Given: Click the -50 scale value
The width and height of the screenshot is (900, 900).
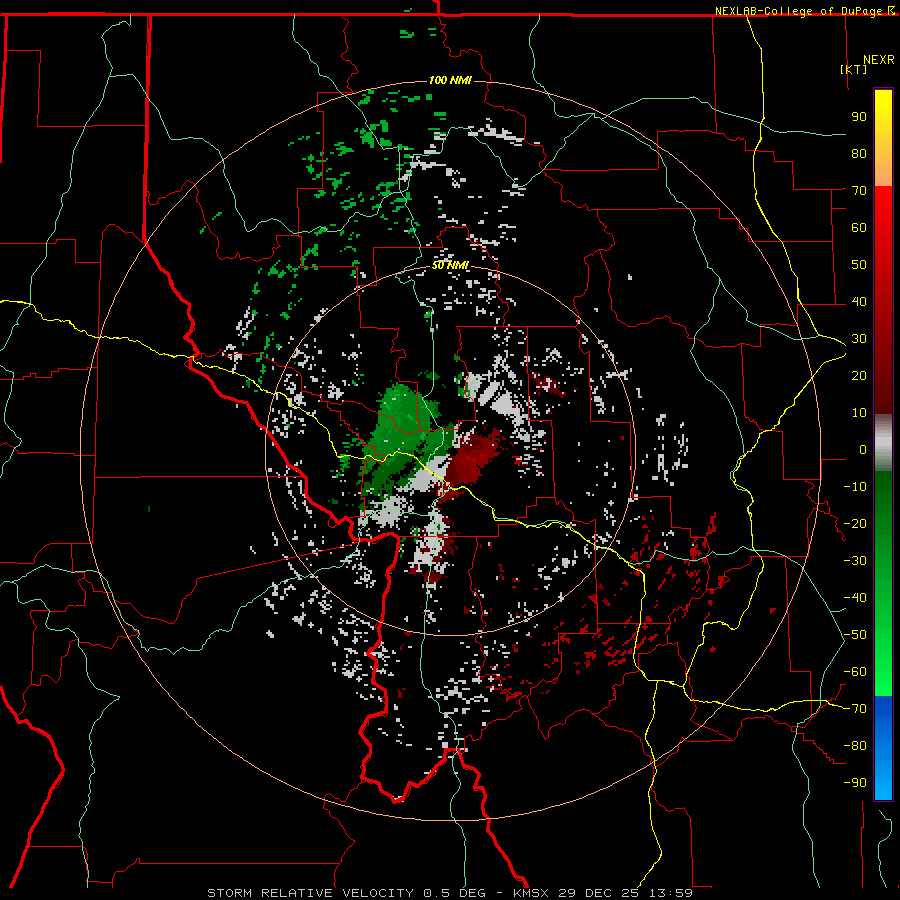Looking at the screenshot, I should click(855, 635).
